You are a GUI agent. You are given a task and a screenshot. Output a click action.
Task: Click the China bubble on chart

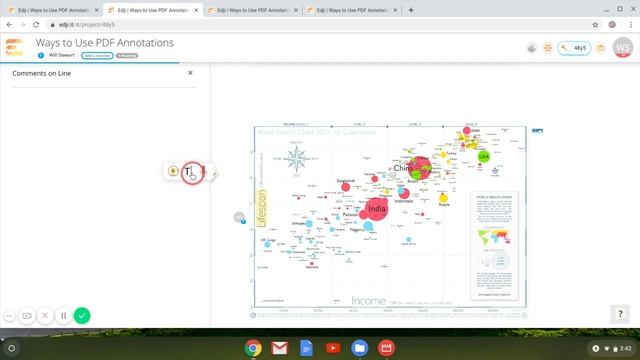pos(419,168)
